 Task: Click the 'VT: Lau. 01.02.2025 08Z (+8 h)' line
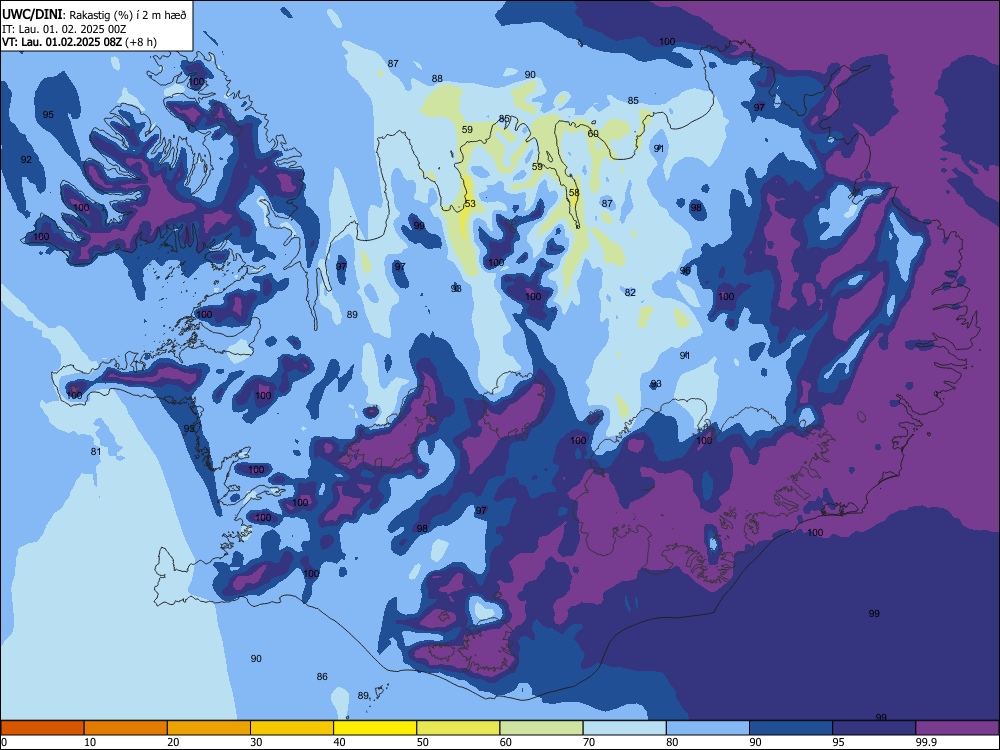point(79,42)
